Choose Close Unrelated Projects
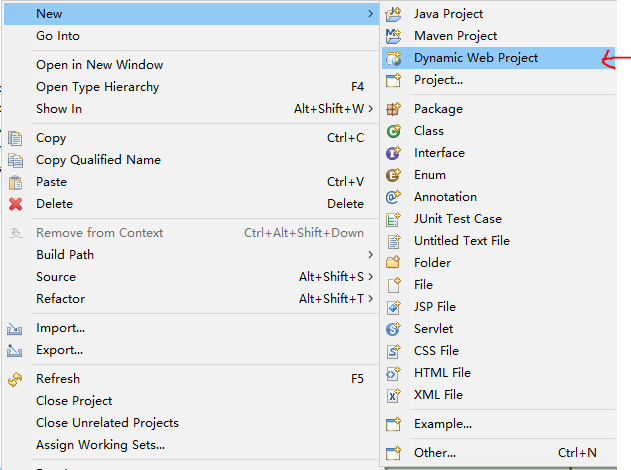 pyautogui.click(x=107, y=423)
